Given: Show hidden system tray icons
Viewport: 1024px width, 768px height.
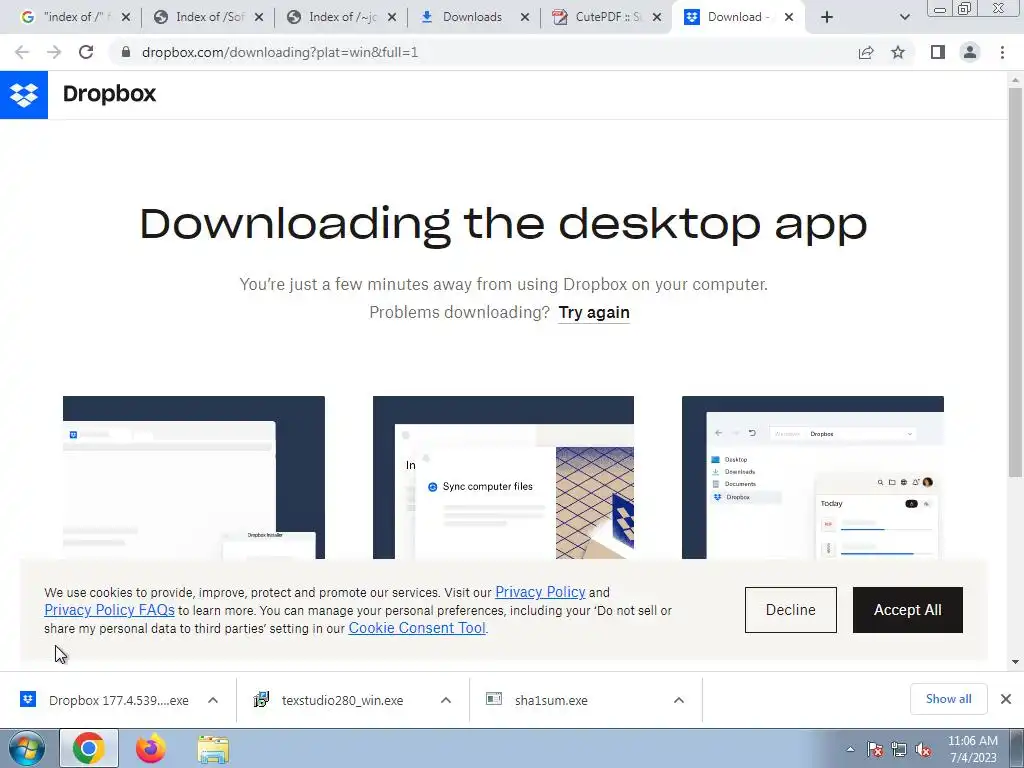Looking at the screenshot, I should (850, 749).
